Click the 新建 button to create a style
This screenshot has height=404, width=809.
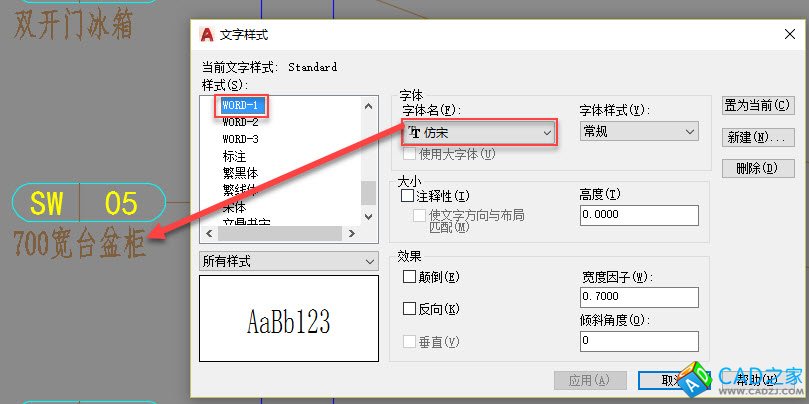[x=756, y=136]
